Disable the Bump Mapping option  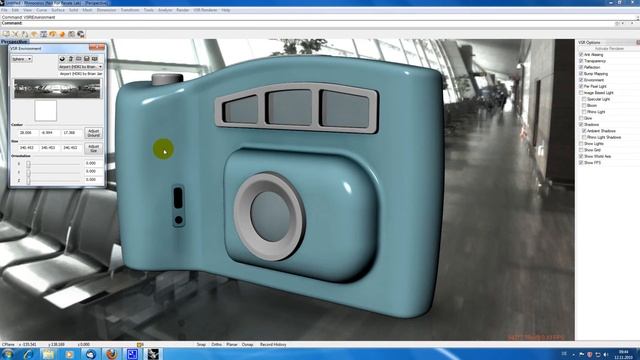click(581, 73)
